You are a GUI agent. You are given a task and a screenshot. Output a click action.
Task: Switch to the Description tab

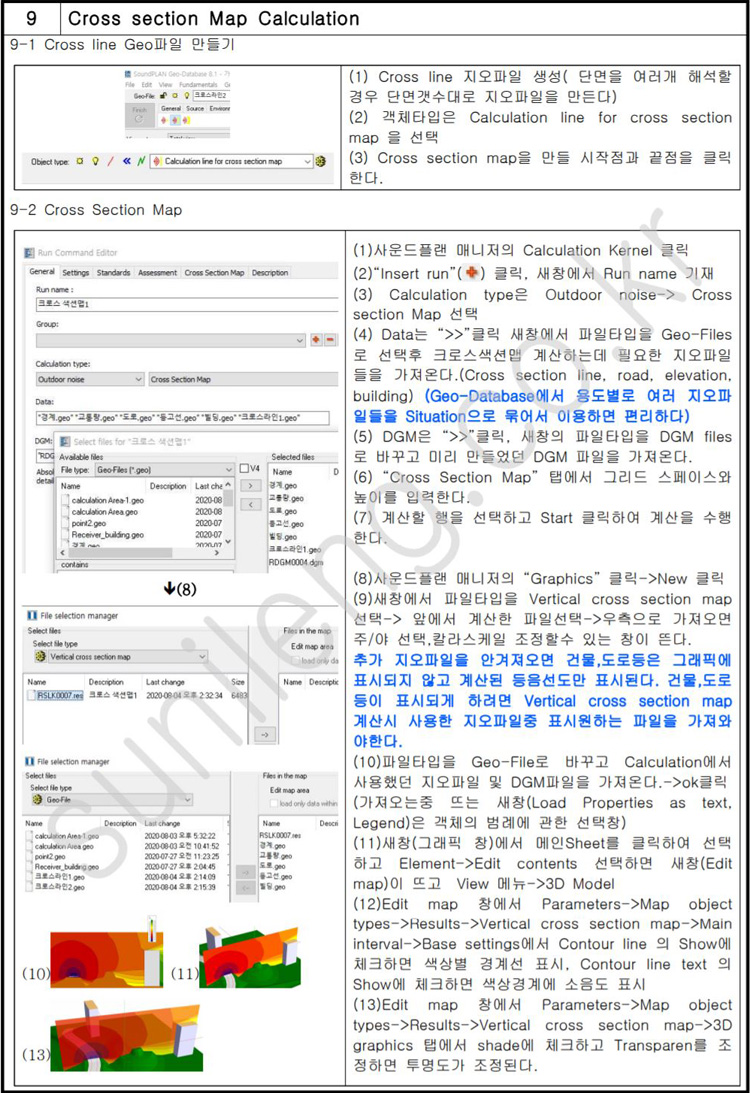pos(270,273)
